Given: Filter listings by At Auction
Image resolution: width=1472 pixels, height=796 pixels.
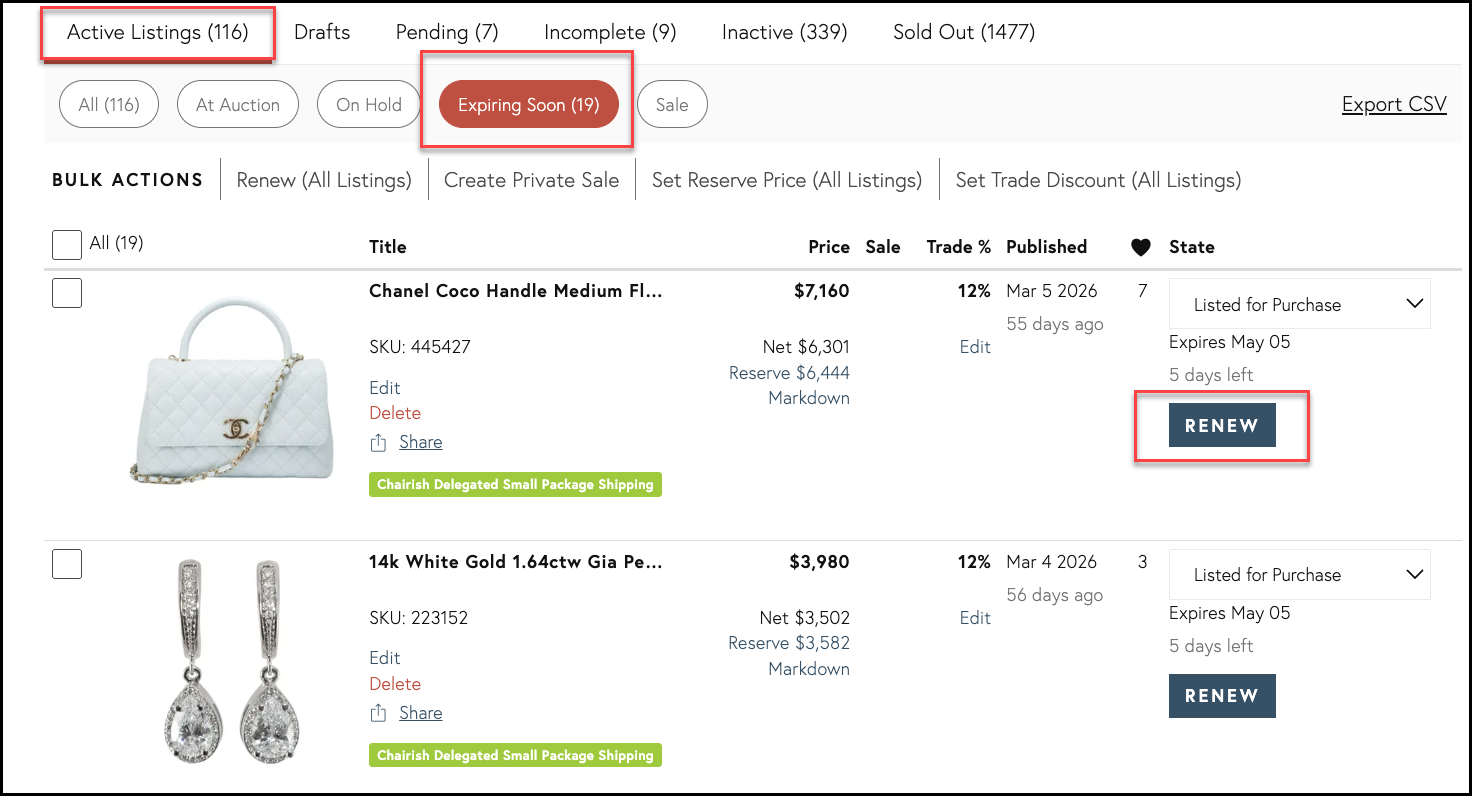Looking at the screenshot, I should 238,105.
